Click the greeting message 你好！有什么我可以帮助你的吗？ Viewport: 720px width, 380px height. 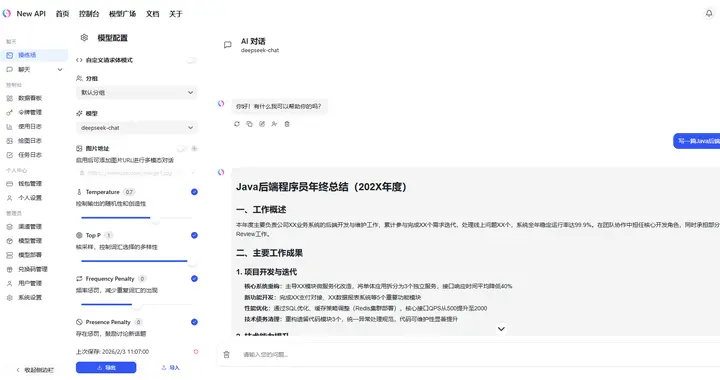tap(279, 106)
